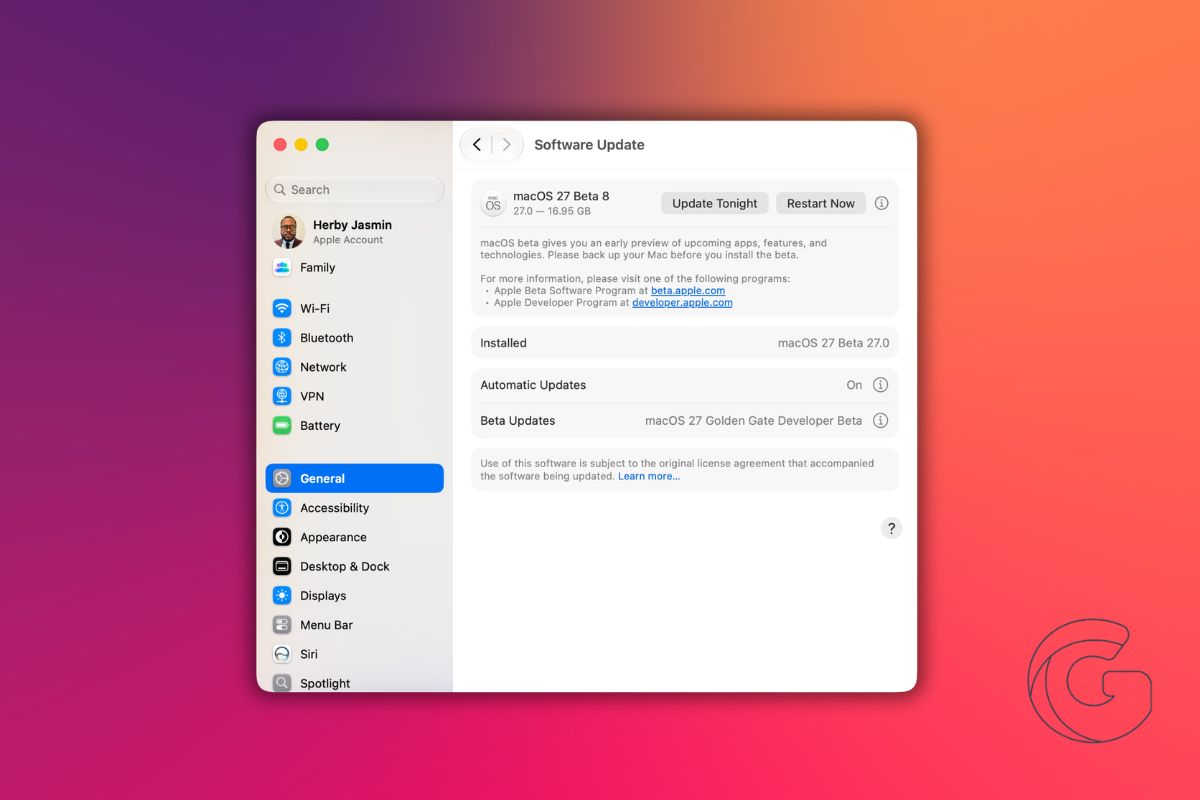Click the 27.0 — 16.95 GB text
The width and height of the screenshot is (1200, 800).
[552, 212]
